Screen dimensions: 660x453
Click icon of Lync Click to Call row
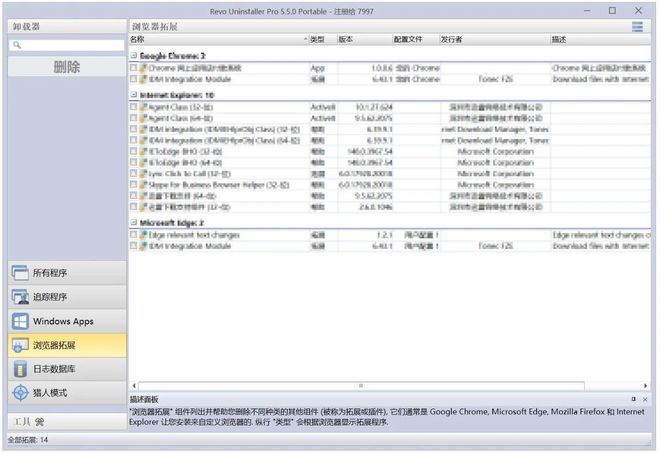click(x=143, y=174)
